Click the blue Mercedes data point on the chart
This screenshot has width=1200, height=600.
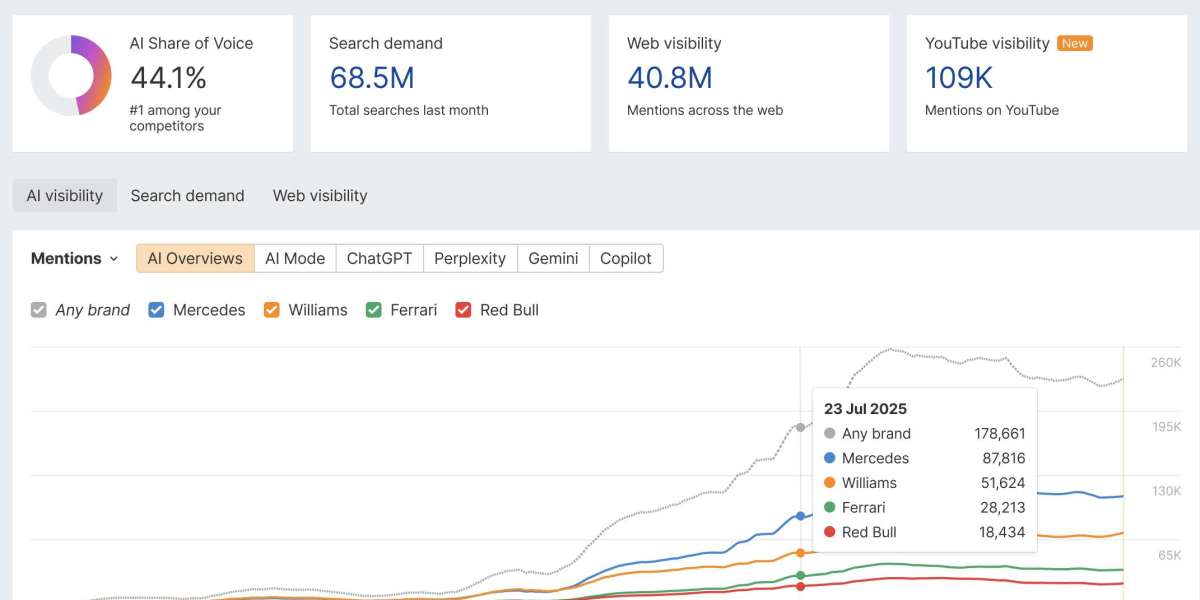click(x=800, y=516)
